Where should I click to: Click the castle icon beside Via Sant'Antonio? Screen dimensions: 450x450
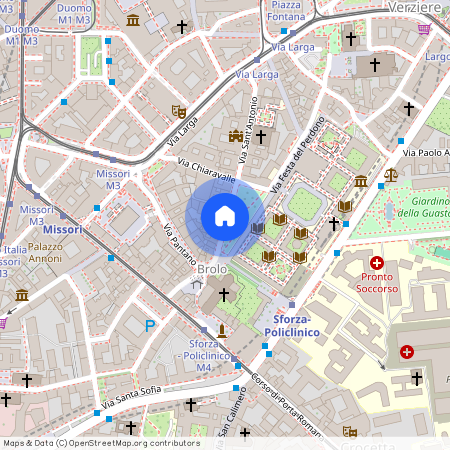tap(236, 136)
